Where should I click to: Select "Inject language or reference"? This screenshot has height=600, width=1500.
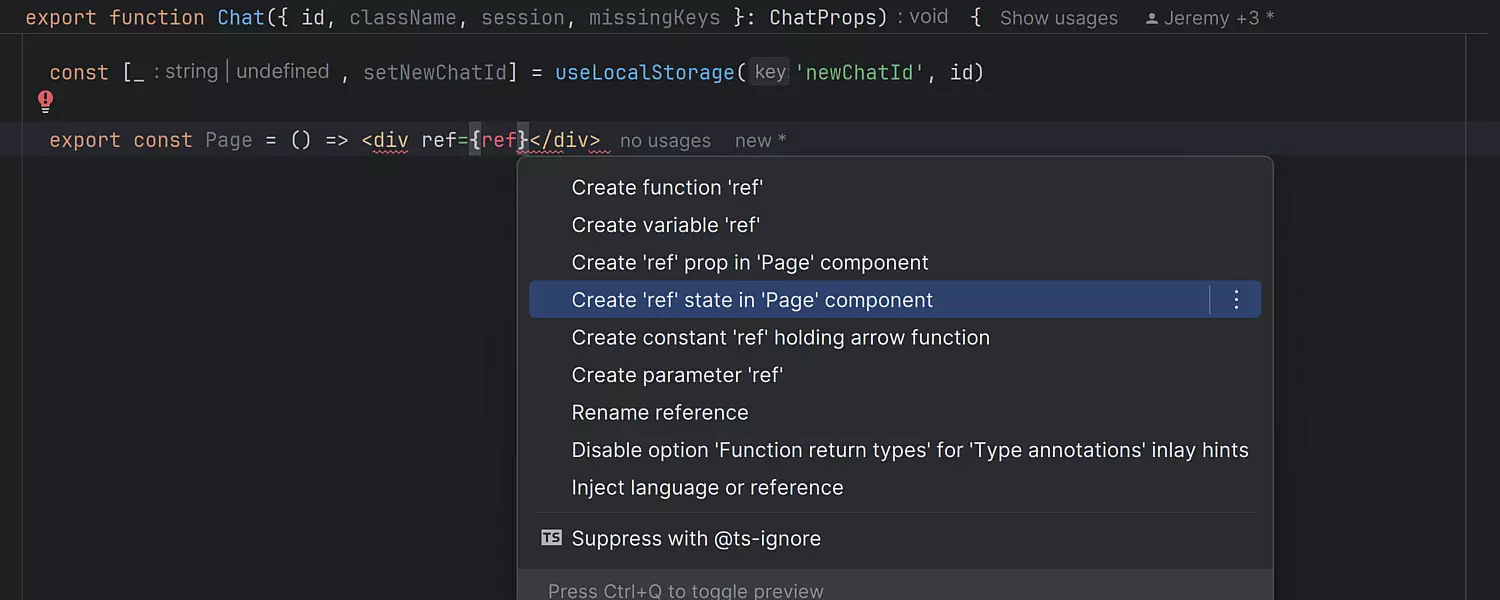707,488
